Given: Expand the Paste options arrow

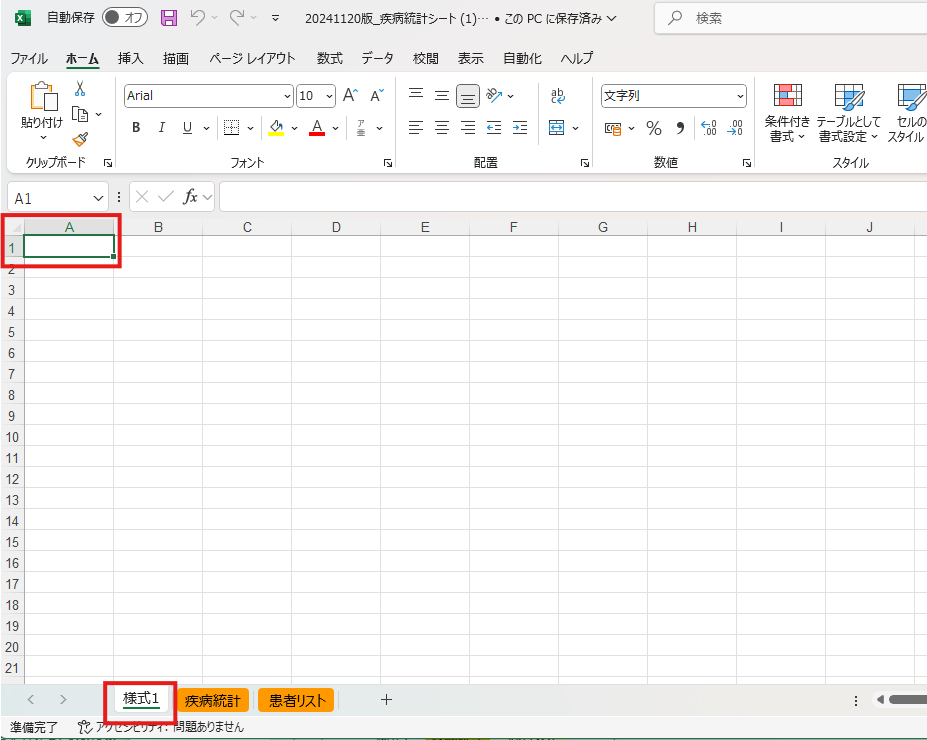Looking at the screenshot, I should (x=43, y=138).
